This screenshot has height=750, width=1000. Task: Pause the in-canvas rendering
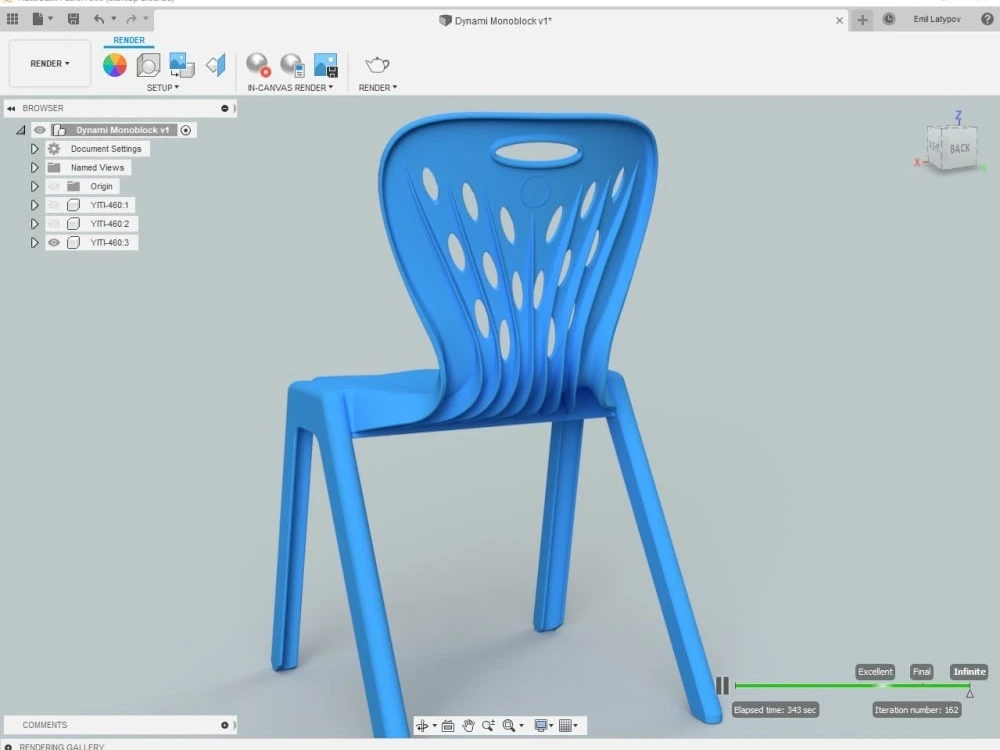(x=722, y=686)
